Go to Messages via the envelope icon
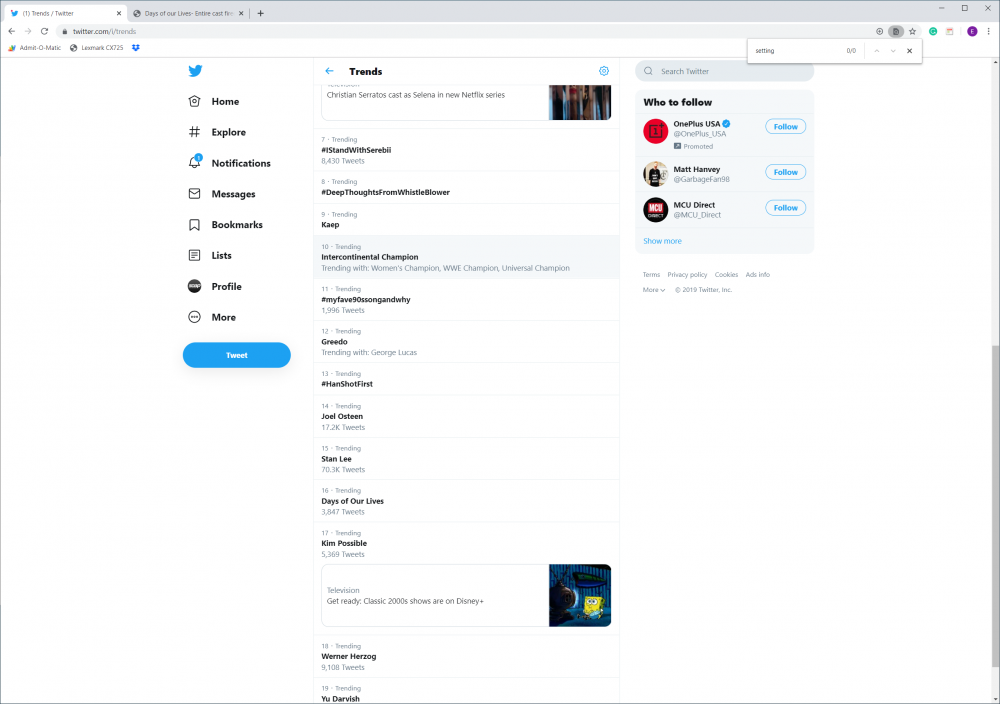This screenshot has height=704, width=1000. click(195, 194)
